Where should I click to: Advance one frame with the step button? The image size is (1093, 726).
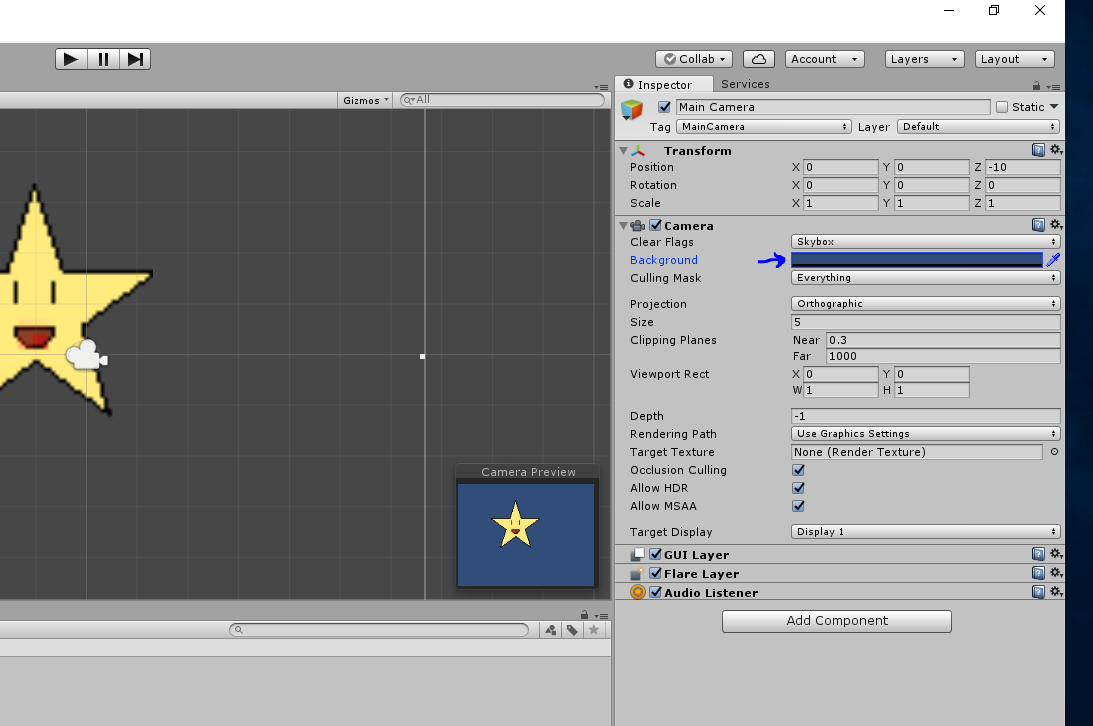click(135, 59)
